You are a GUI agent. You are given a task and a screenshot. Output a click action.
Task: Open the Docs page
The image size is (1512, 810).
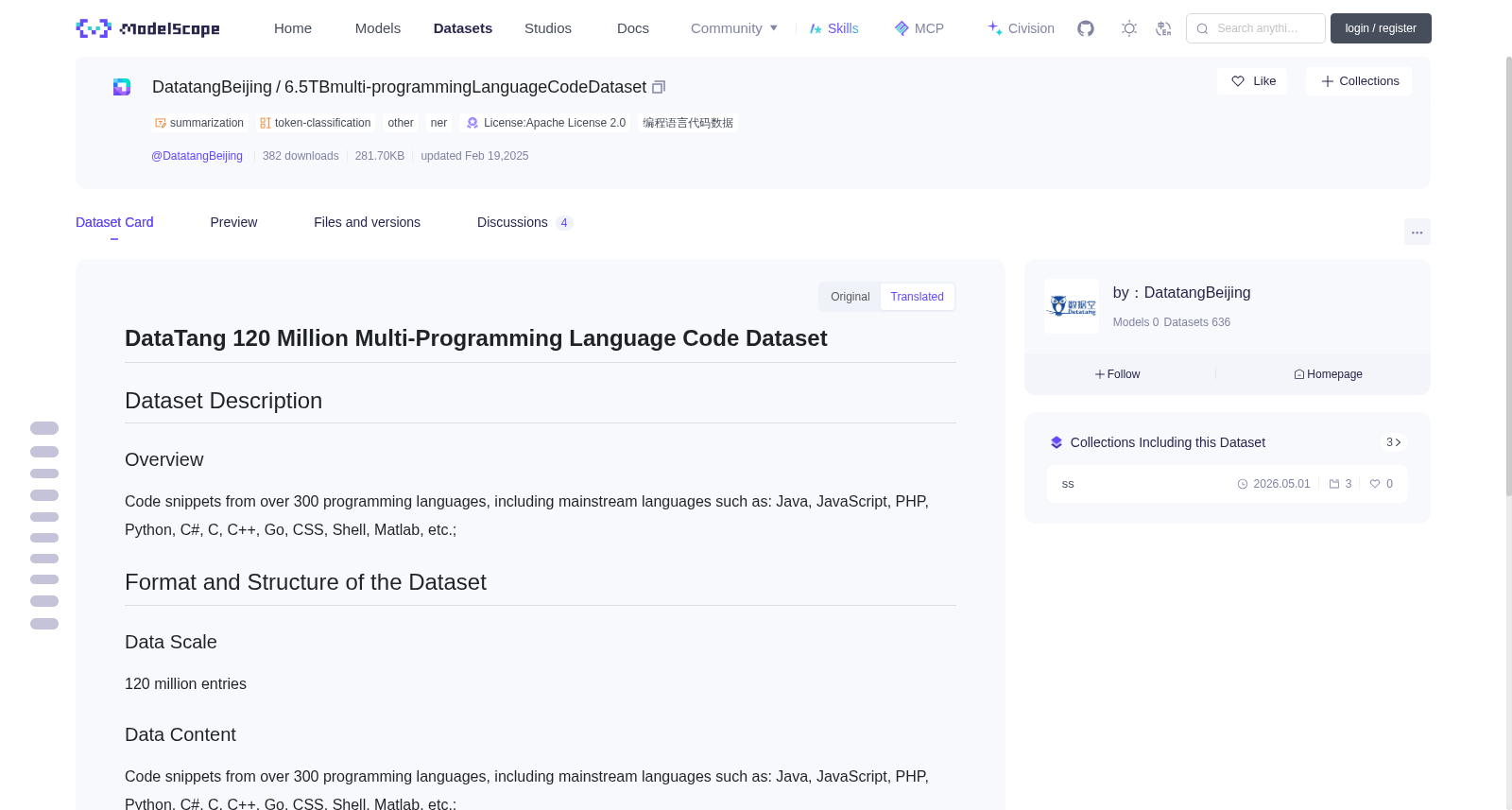633,28
